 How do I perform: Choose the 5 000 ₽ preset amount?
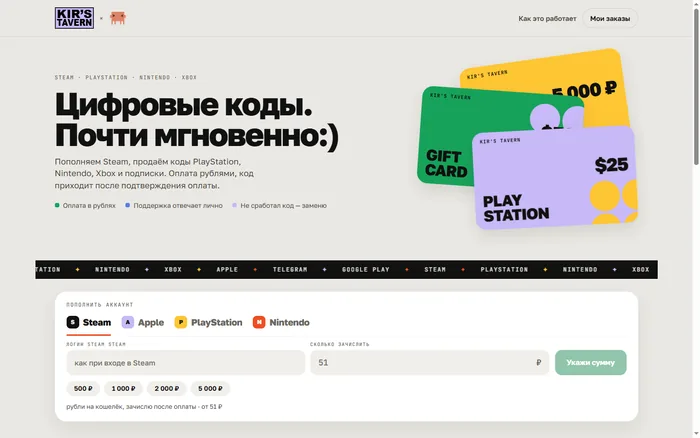[x=210, y=388]
